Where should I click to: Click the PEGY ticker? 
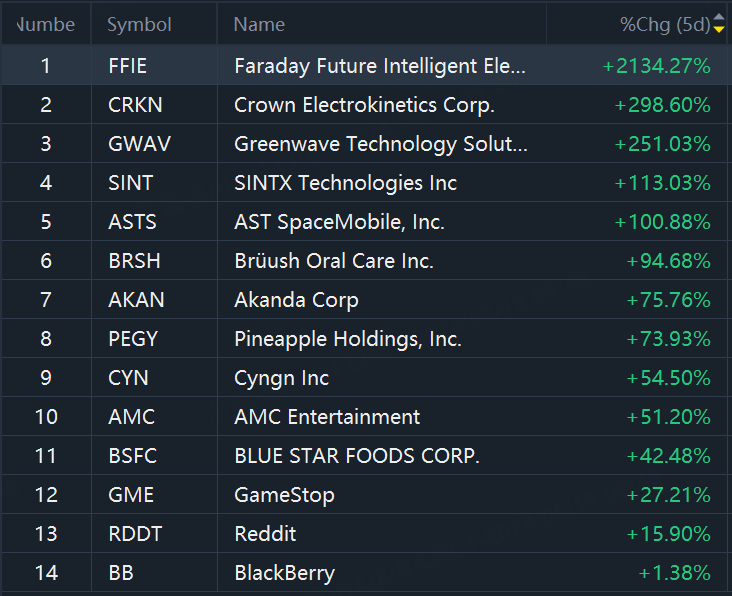pos(133,339)
